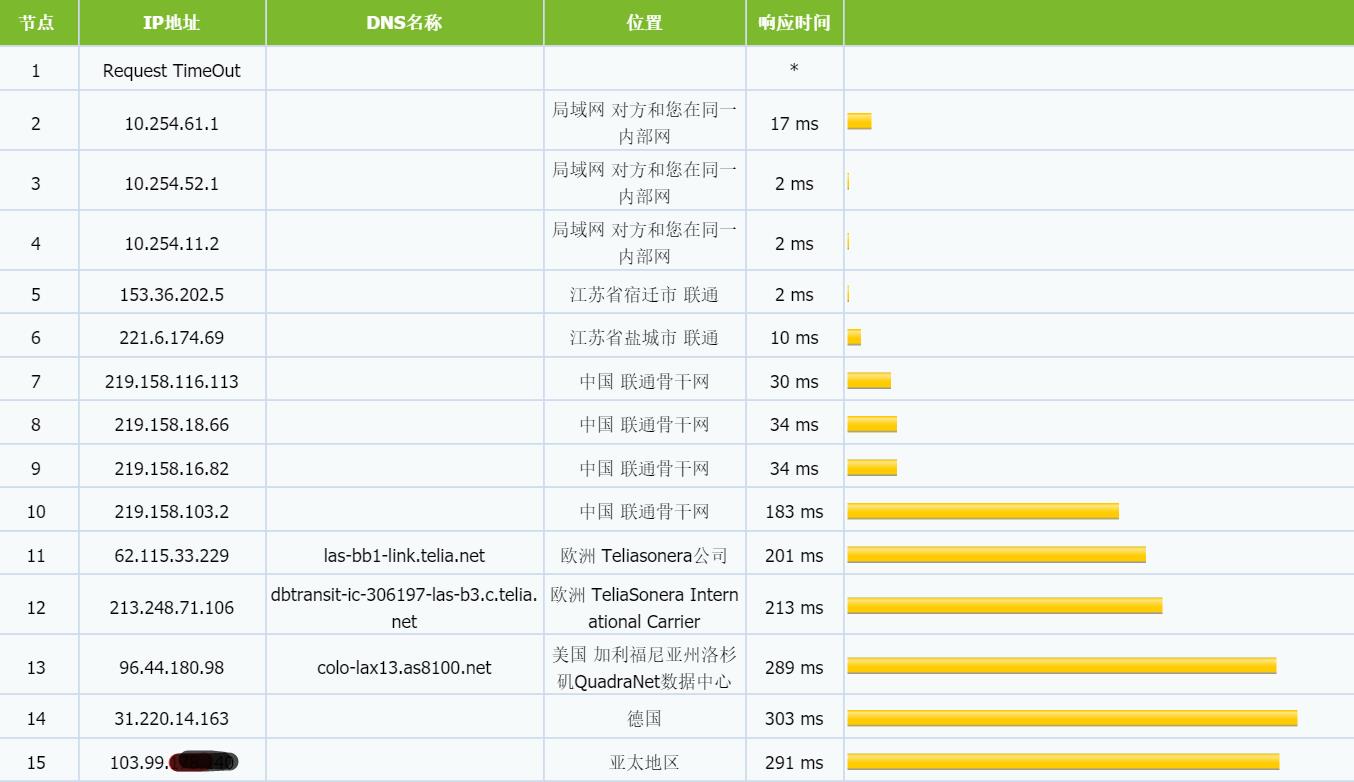
Task: Select IP address 219.158.16.82
Action: 172,469
